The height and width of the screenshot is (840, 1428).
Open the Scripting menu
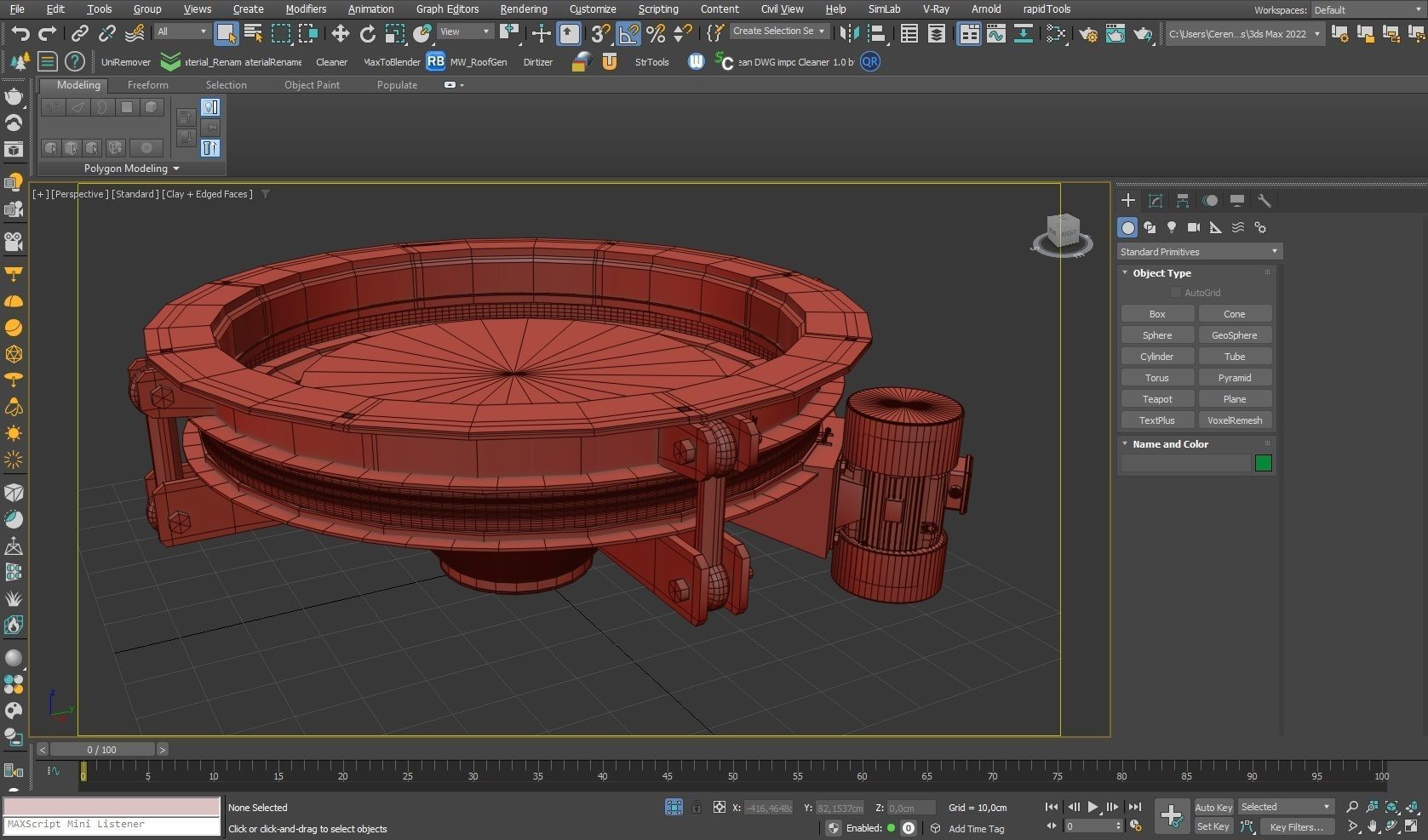(x=658, y=9)
